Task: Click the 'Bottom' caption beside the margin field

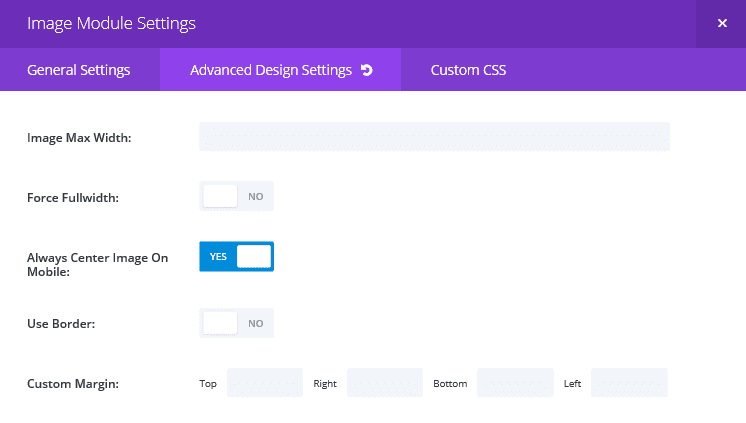Action: [x=450, y=384]
